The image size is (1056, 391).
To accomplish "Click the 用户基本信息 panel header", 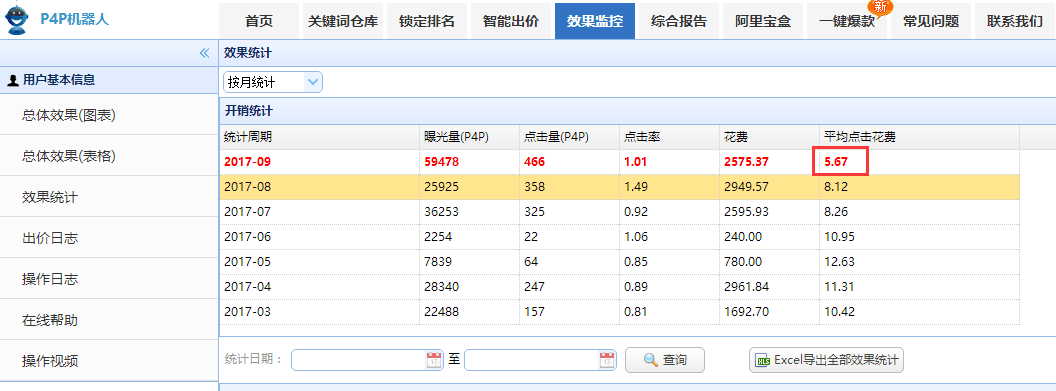I will coord(109,80).
